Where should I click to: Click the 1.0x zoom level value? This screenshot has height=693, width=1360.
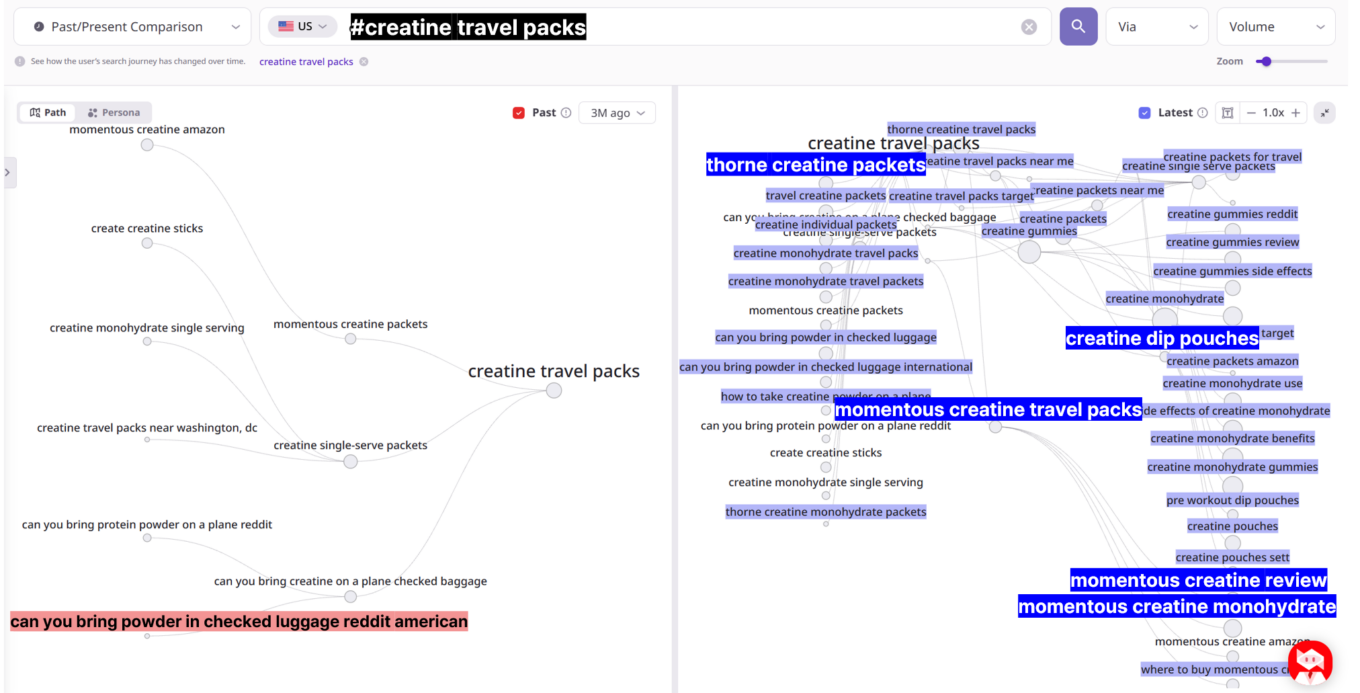(x=1273, y=113)
